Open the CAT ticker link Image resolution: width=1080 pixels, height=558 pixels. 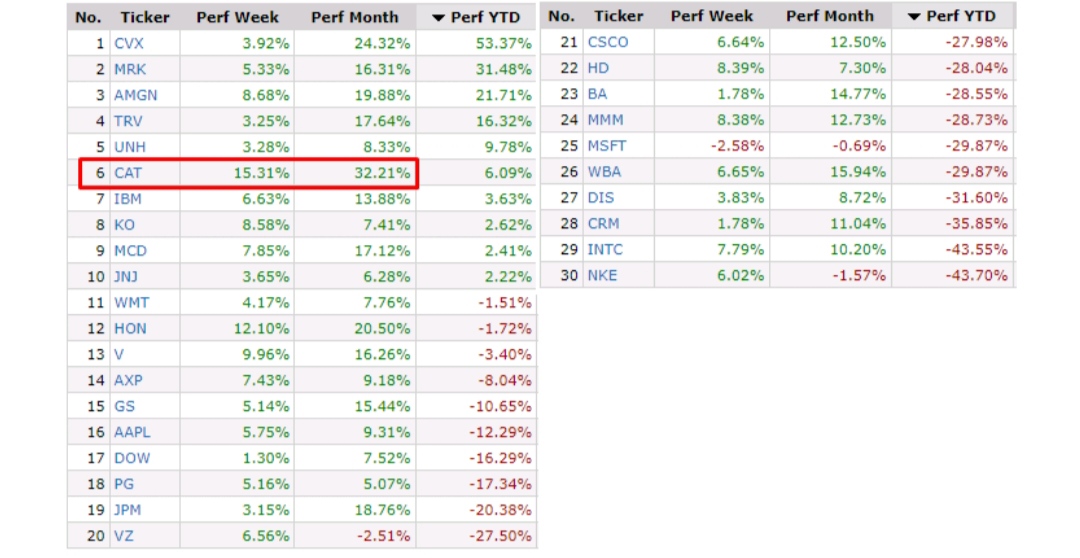coord(128,173)
